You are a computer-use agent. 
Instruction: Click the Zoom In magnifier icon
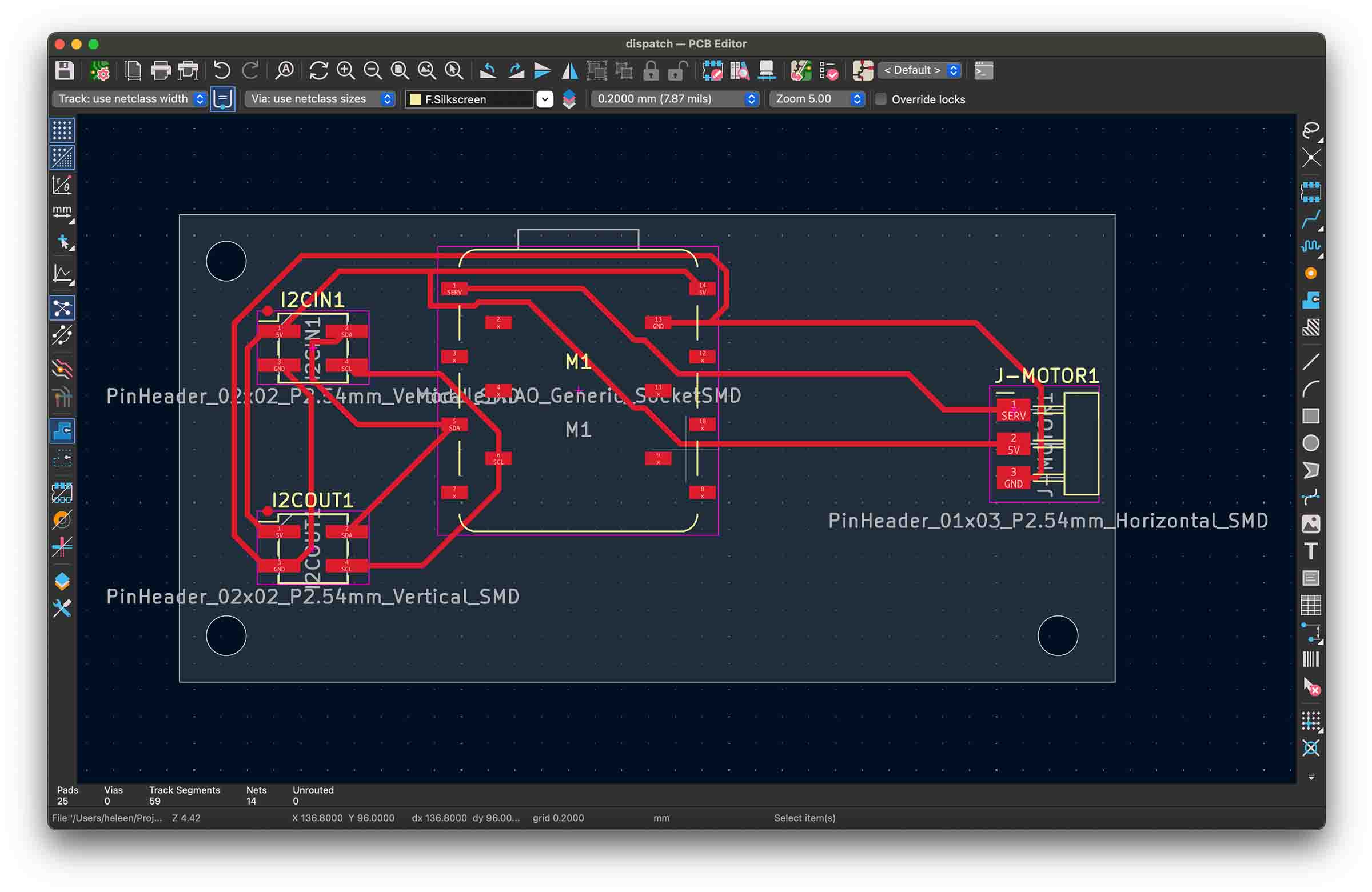coord(346,71)
